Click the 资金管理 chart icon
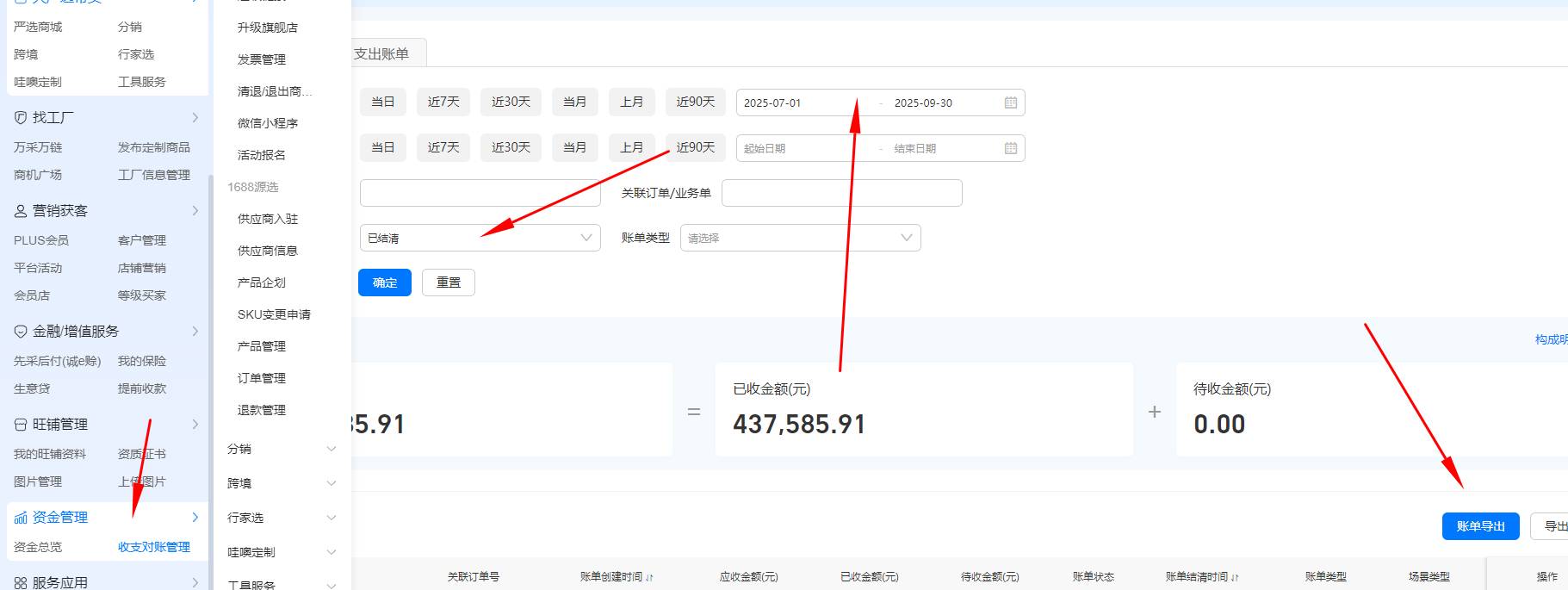This screenshot has height=590, width=1568. click(x=21, y=518)
